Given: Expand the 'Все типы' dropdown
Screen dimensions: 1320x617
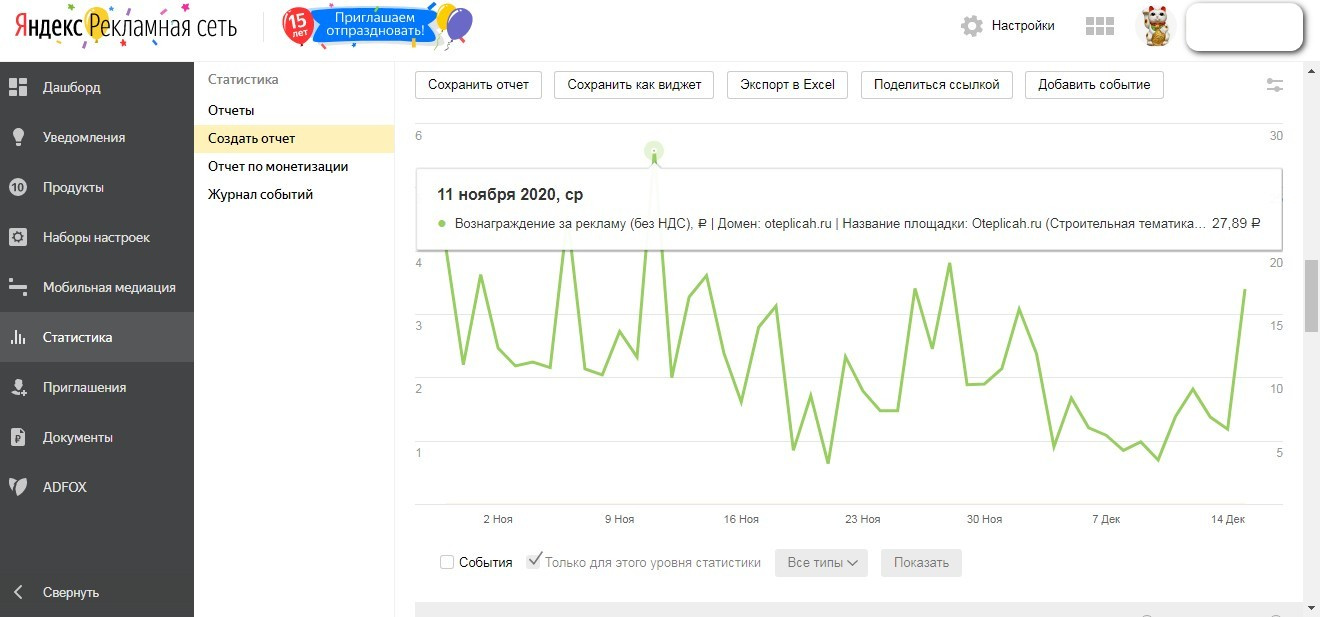Looking at the screenshot, I should 822,562.
